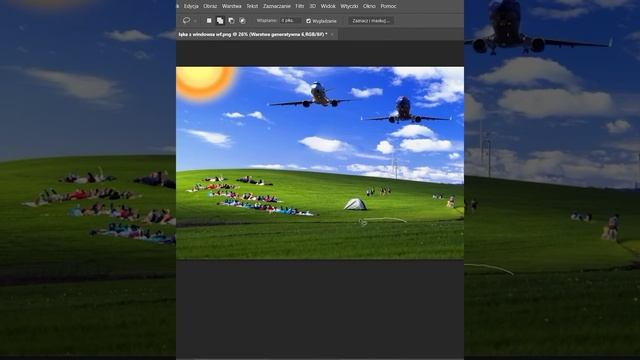Open the Obraz menu
The image size is (640, 360).
[x=210, y=6]
